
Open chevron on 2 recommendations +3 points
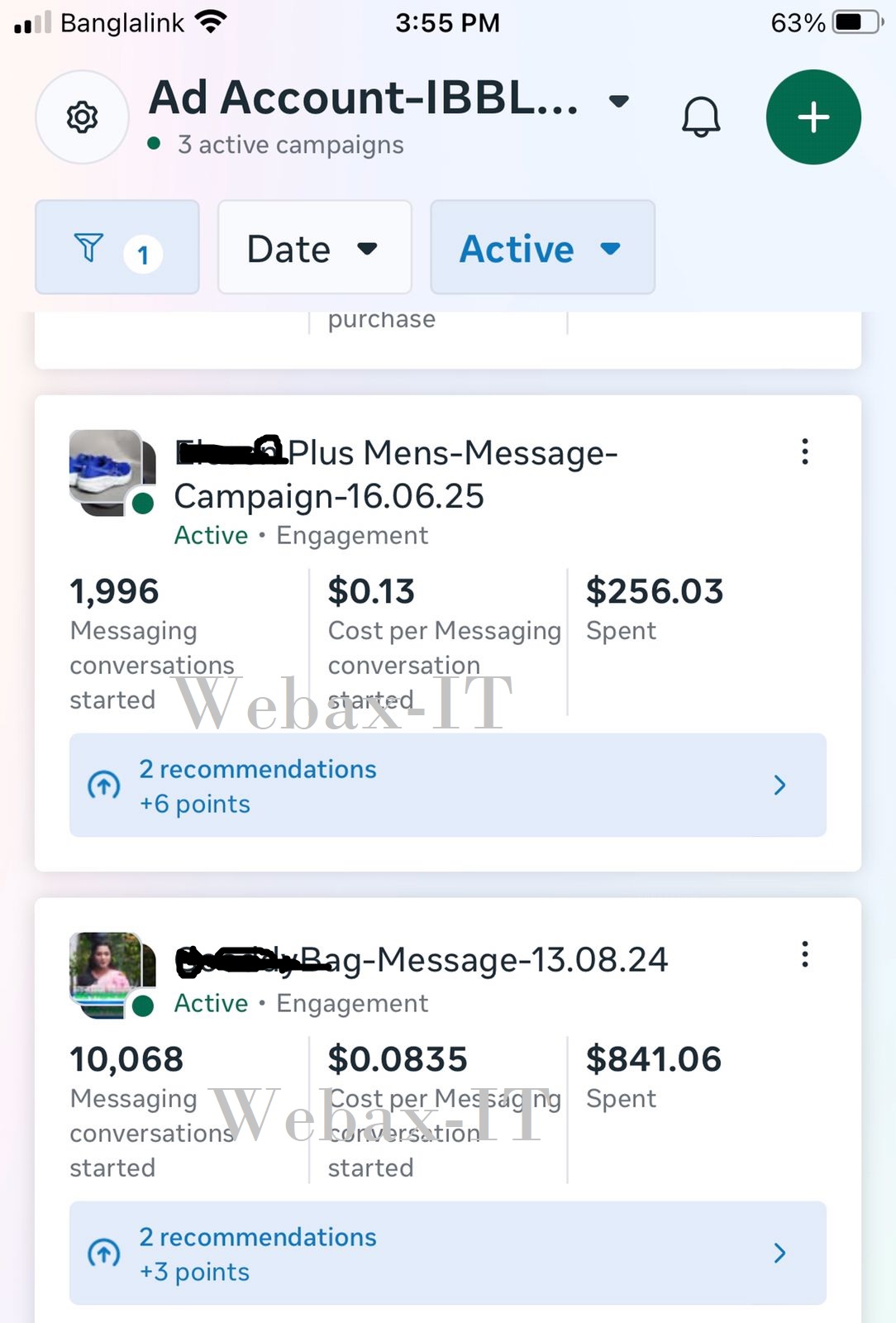[x=779, y=1253]
